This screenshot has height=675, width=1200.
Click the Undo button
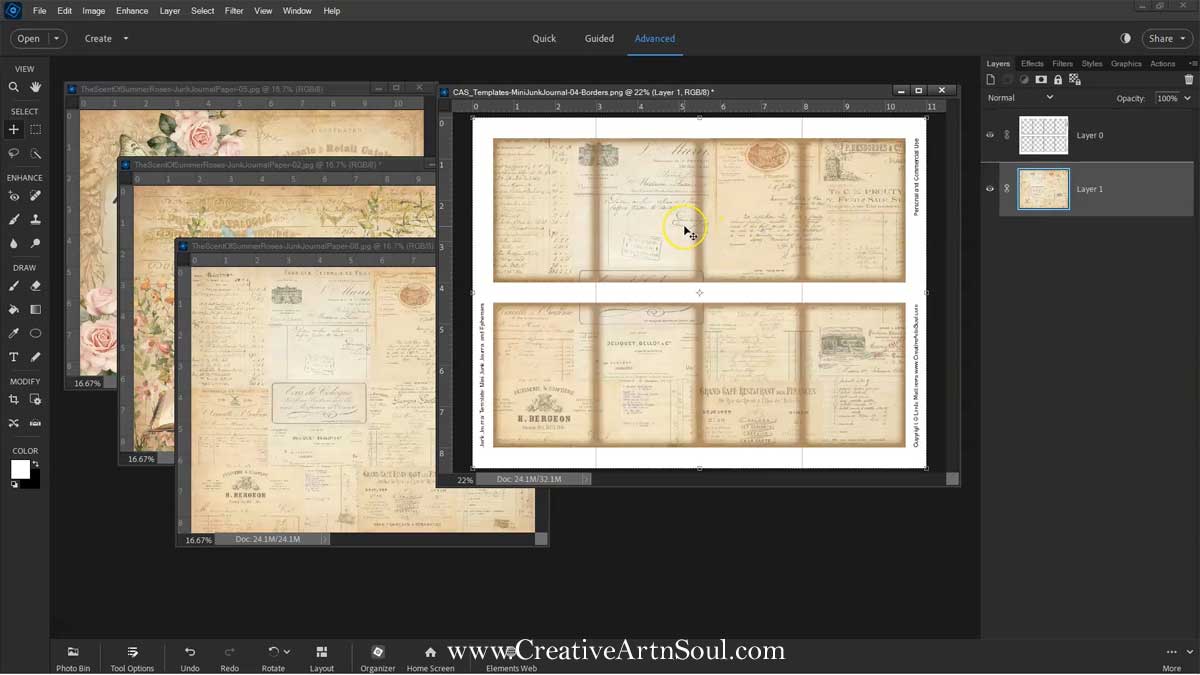[190, 658]
